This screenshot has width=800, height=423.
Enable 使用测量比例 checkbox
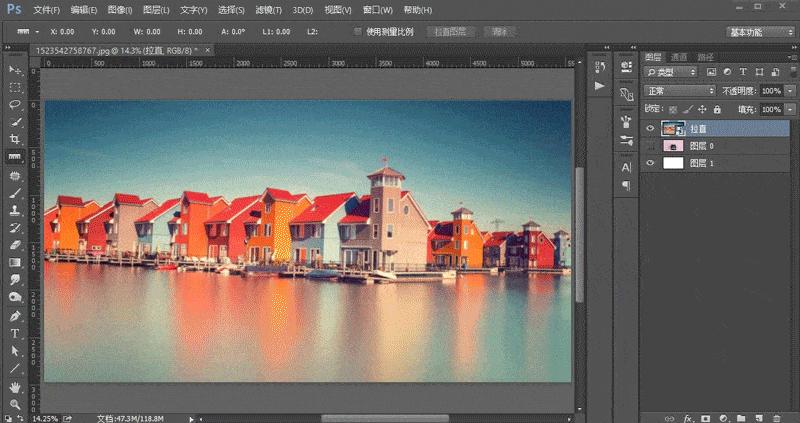coord(359,31)
